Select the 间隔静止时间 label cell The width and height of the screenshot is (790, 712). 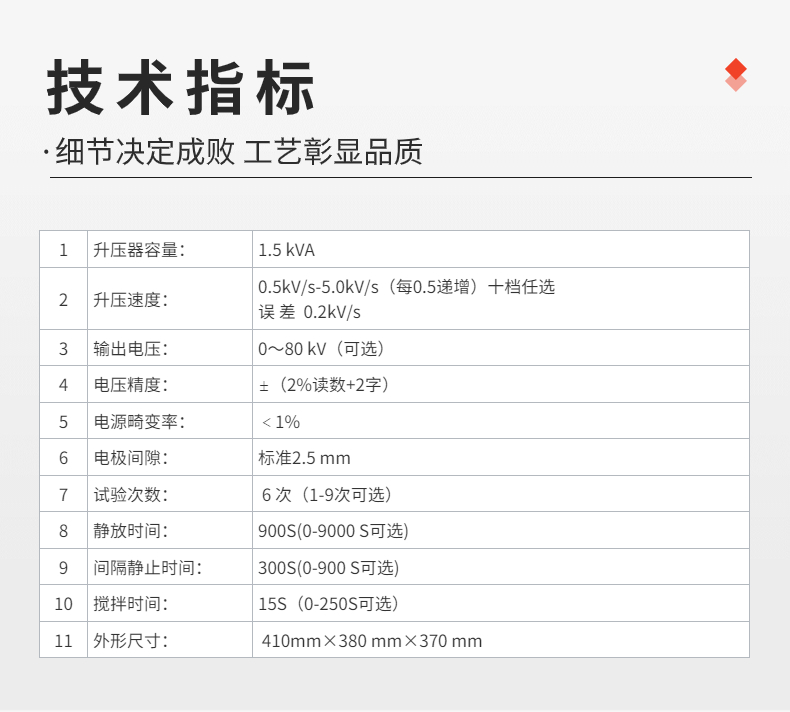point(147,568)
